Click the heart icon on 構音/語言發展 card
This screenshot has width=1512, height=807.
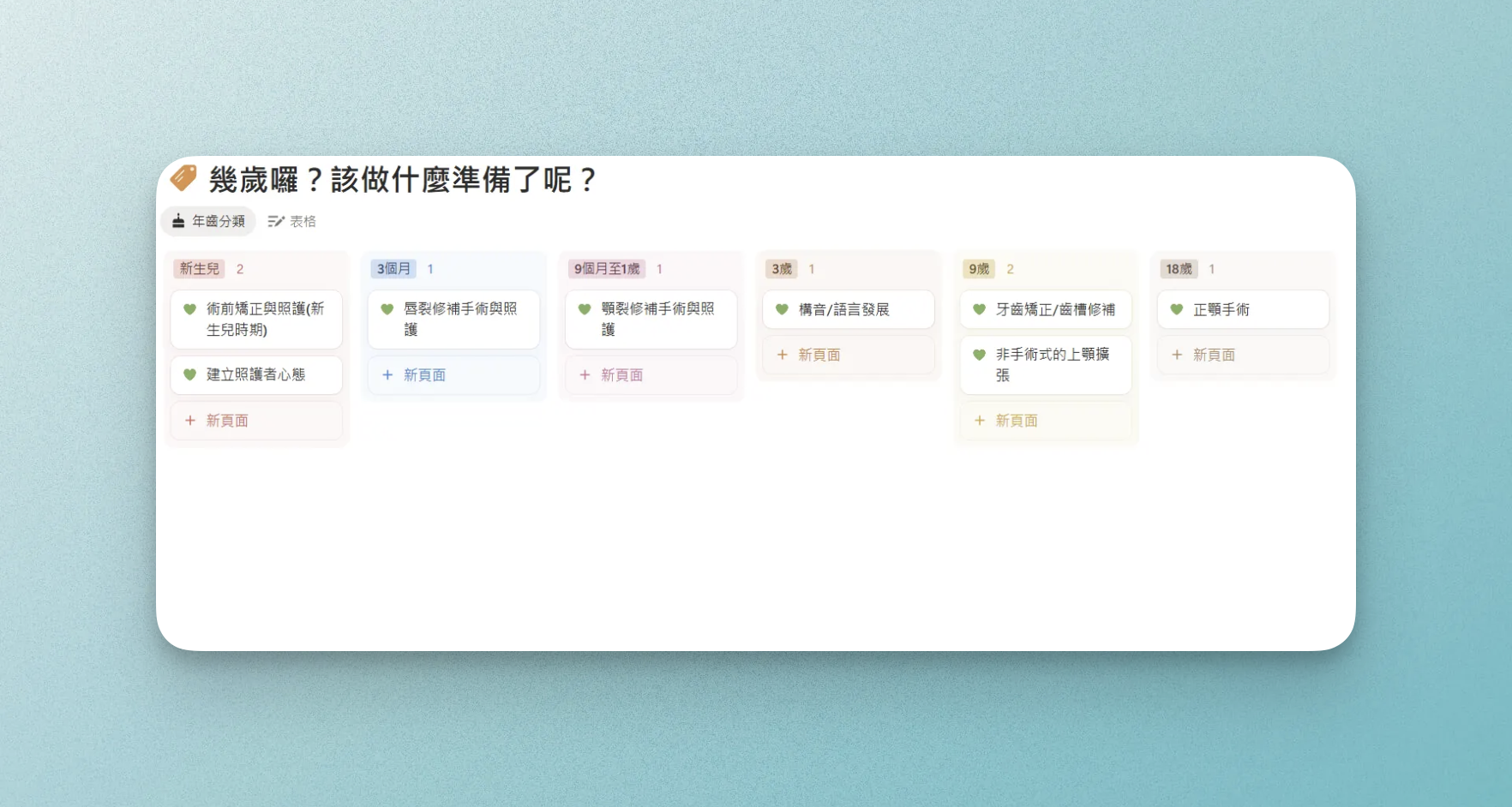782,309
